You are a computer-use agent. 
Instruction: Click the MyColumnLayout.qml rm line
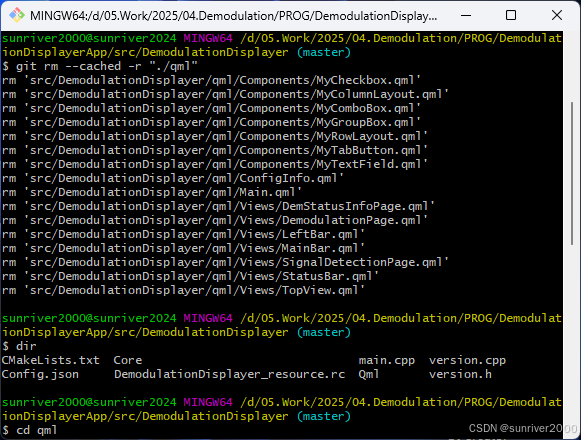point(225,95)
